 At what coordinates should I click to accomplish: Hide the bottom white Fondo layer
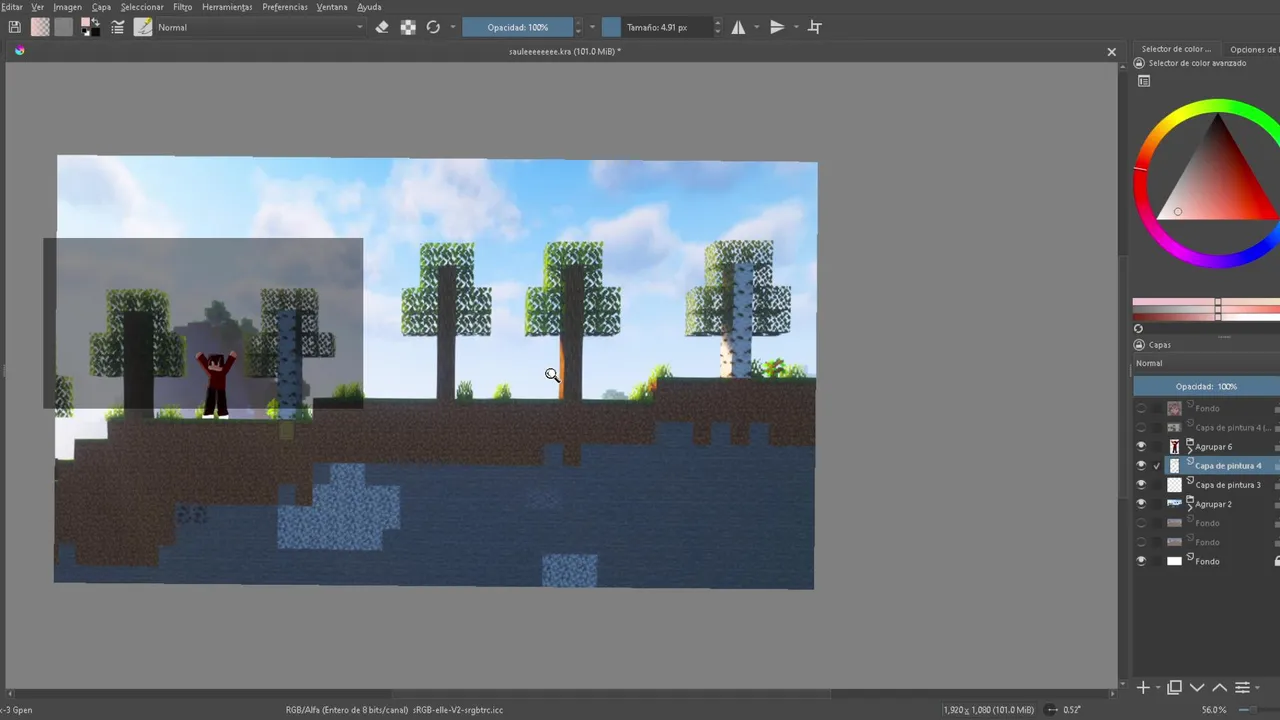(x=1141, y=561)
